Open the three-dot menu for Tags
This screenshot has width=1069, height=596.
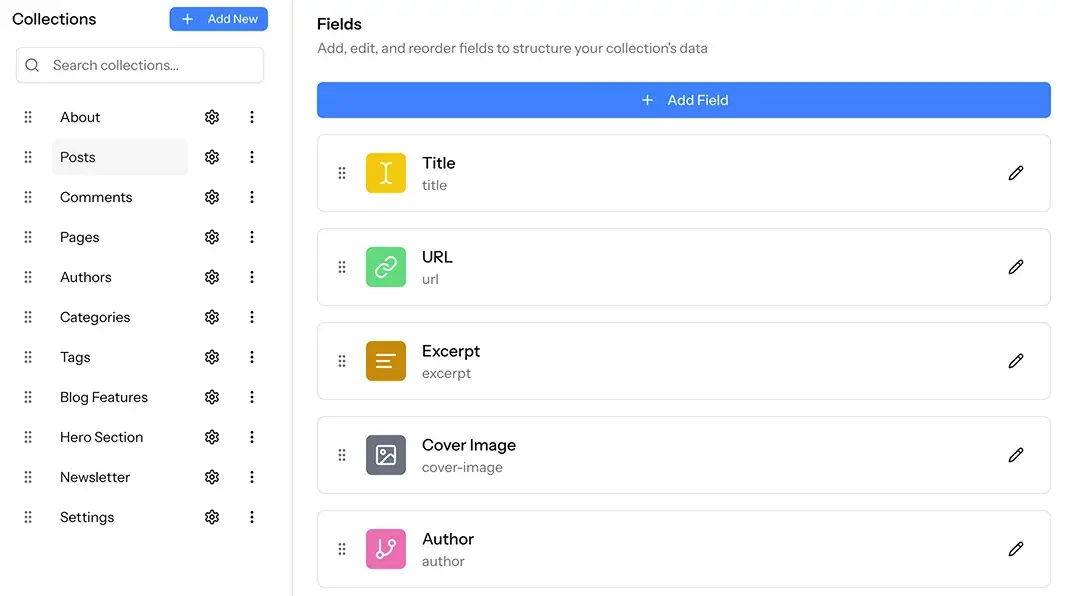[252, 357]
